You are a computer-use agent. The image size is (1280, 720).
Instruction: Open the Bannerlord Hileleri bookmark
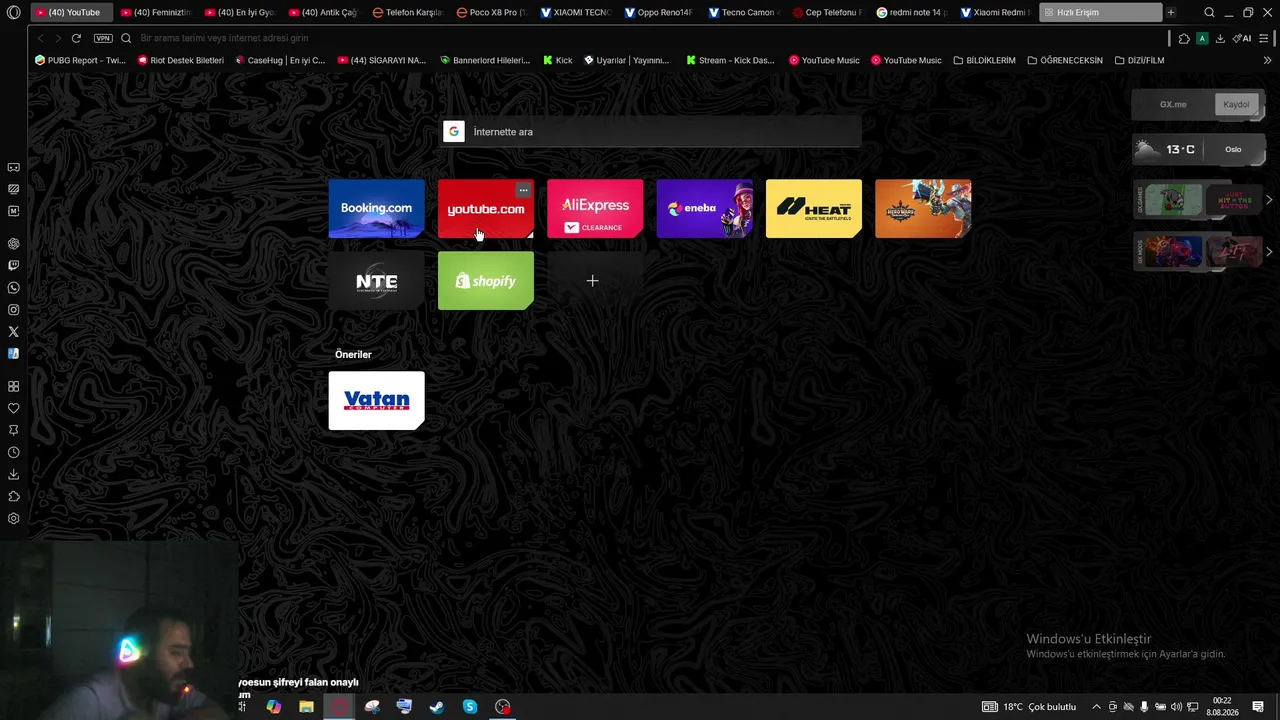pyautogui.click(x=485, y=60)
